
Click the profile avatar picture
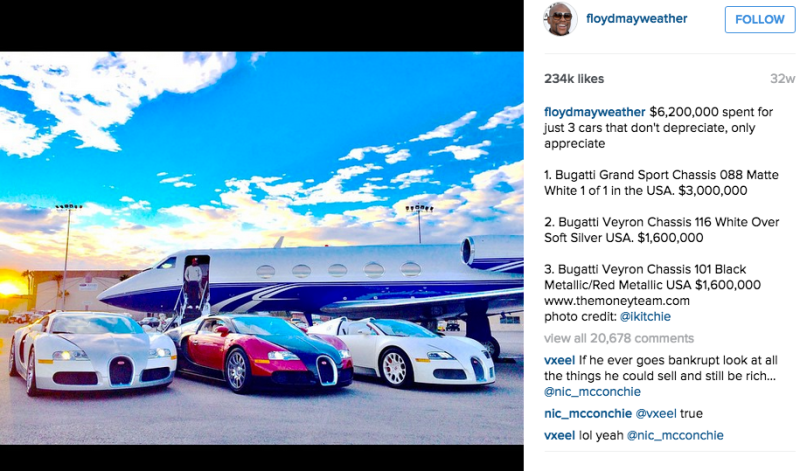click(x=560, y=19)
